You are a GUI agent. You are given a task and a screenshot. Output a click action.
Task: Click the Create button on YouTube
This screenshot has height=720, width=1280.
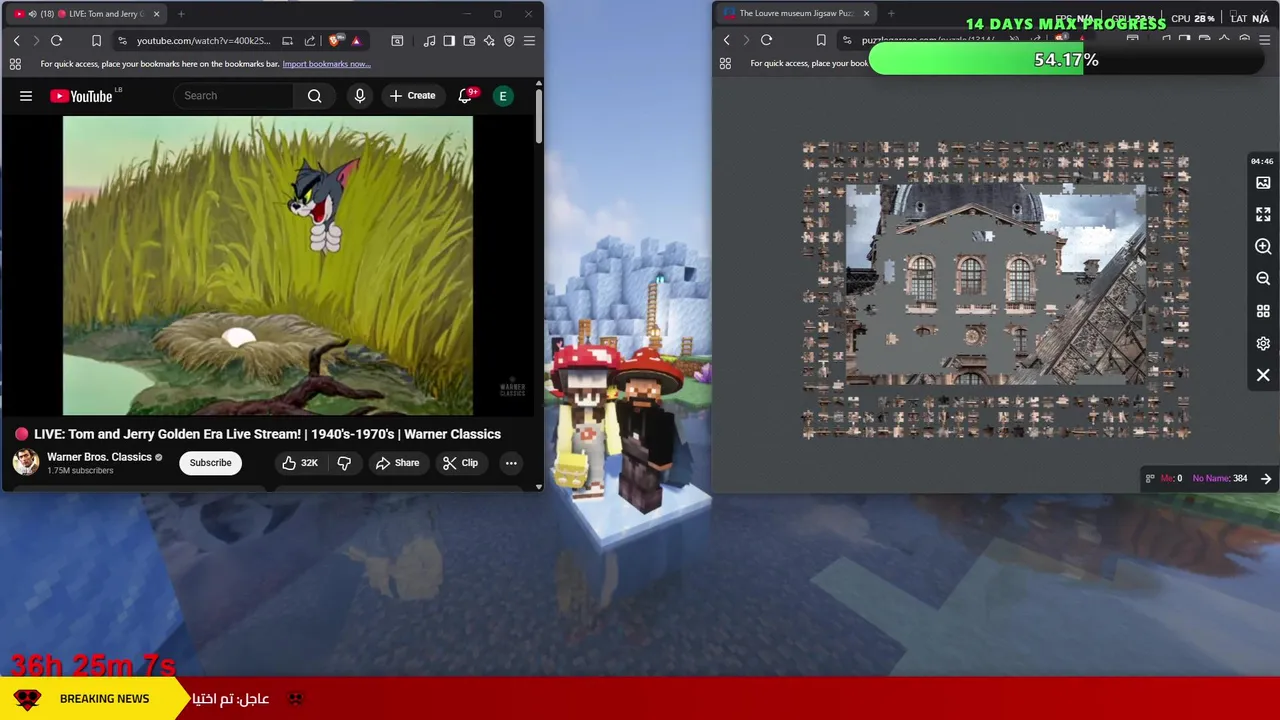pos(412,96)
